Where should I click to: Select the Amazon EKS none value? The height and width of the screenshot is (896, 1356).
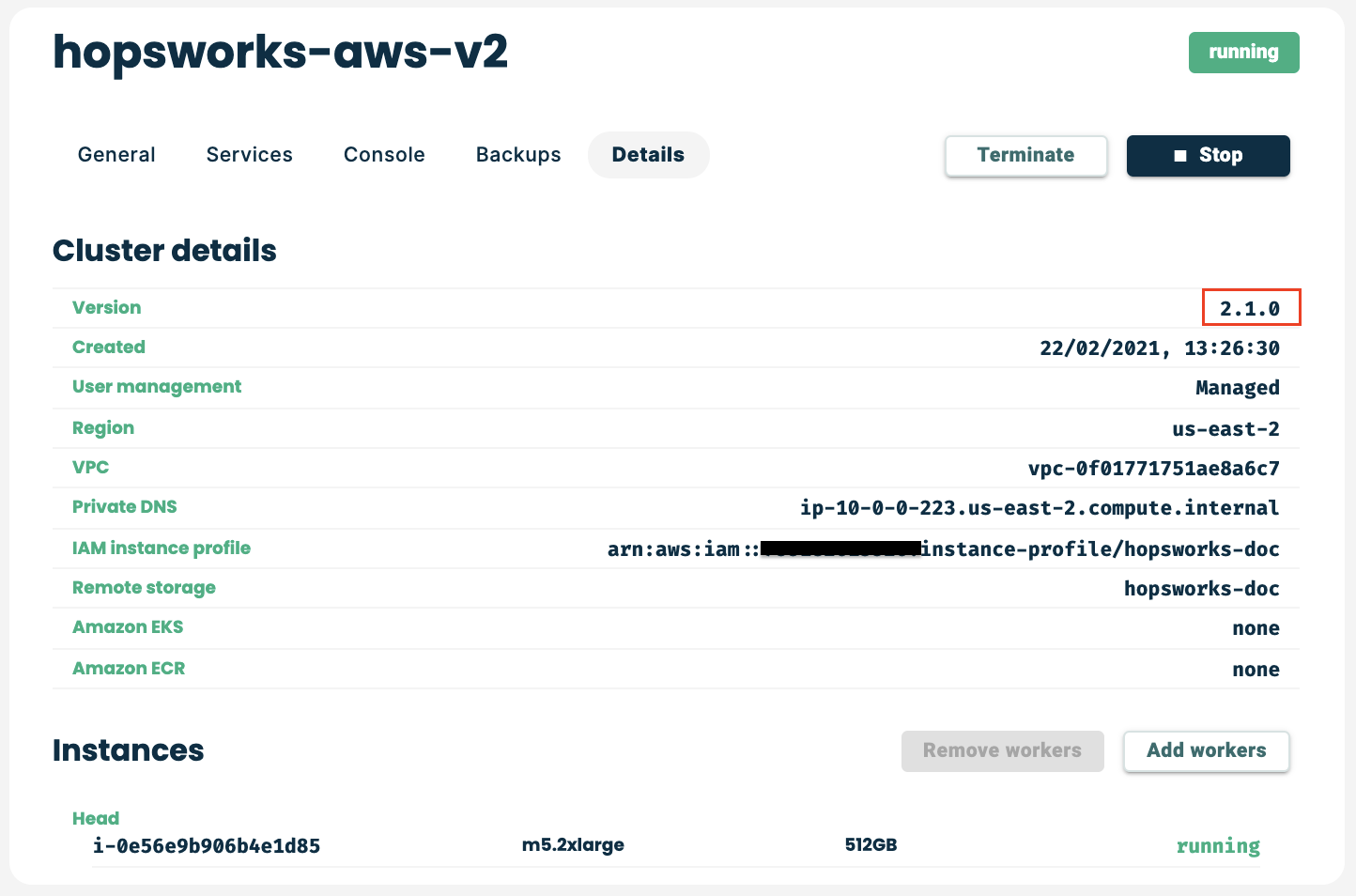click(1256, 628)
